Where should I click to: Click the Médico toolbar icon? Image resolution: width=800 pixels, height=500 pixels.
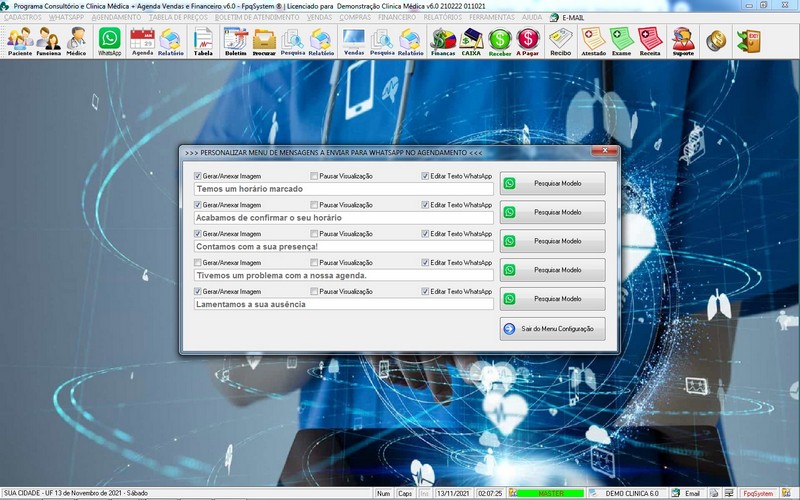(76, 40)
